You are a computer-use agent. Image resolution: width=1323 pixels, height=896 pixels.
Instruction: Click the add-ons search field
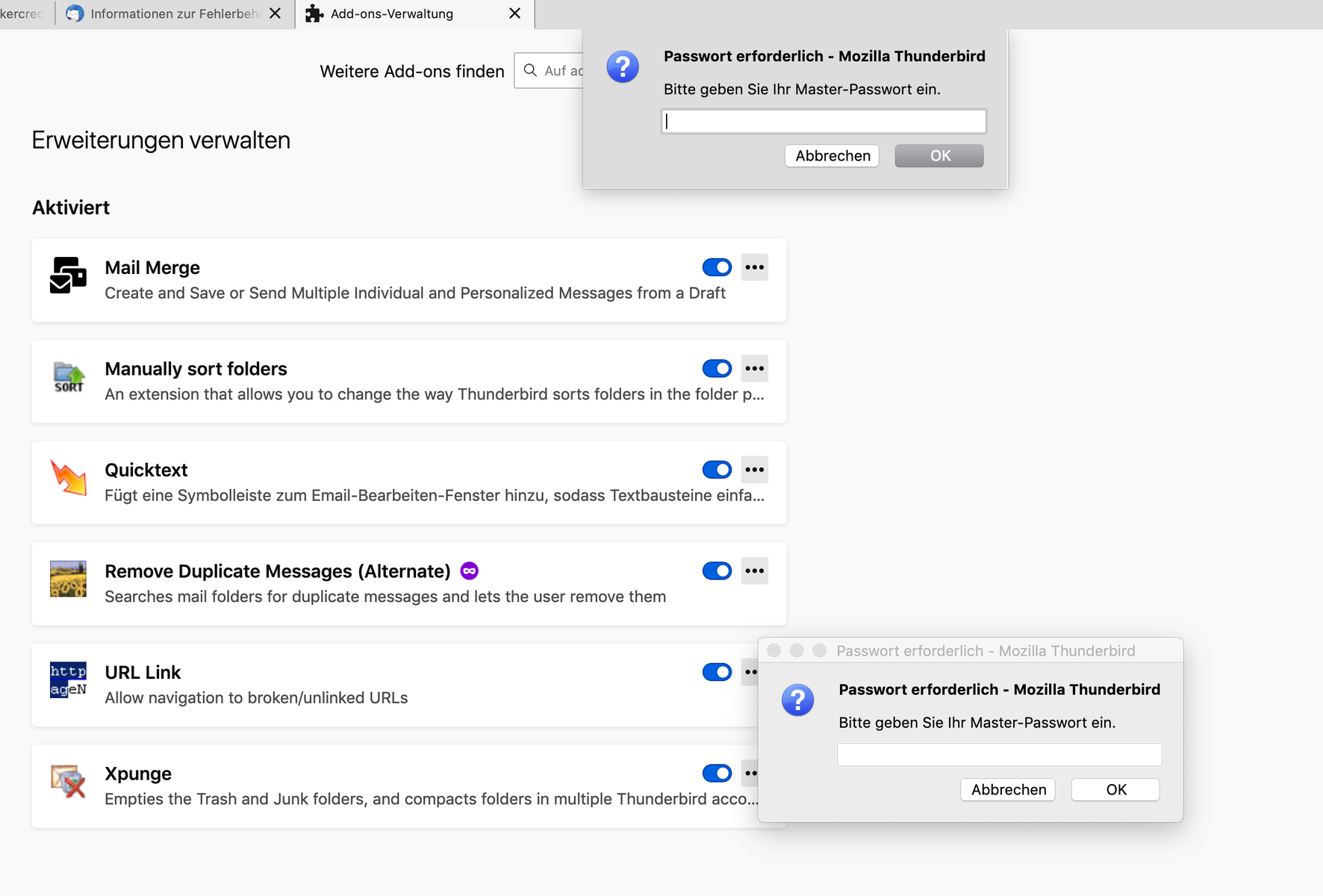click(549, 71)
